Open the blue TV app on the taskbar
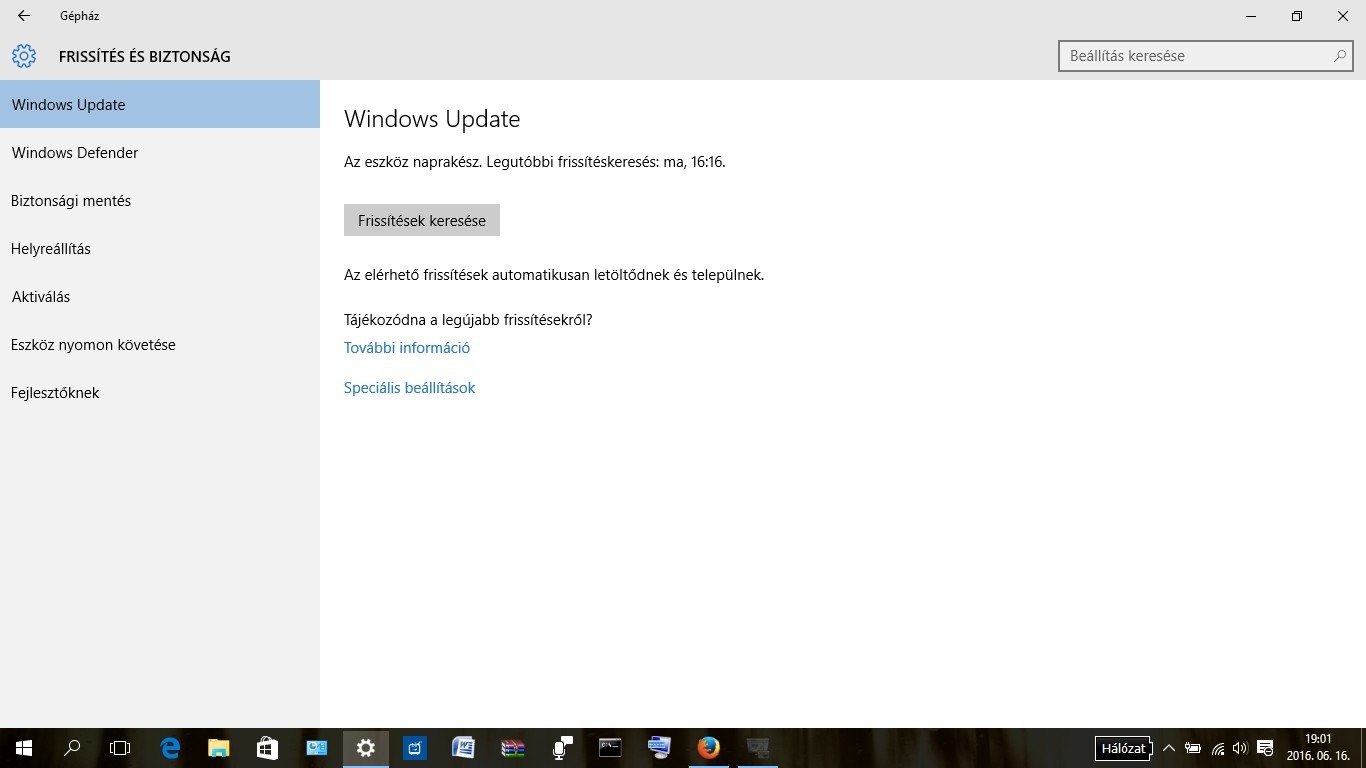Screen dimensions: 1366x768 point(415,748)
